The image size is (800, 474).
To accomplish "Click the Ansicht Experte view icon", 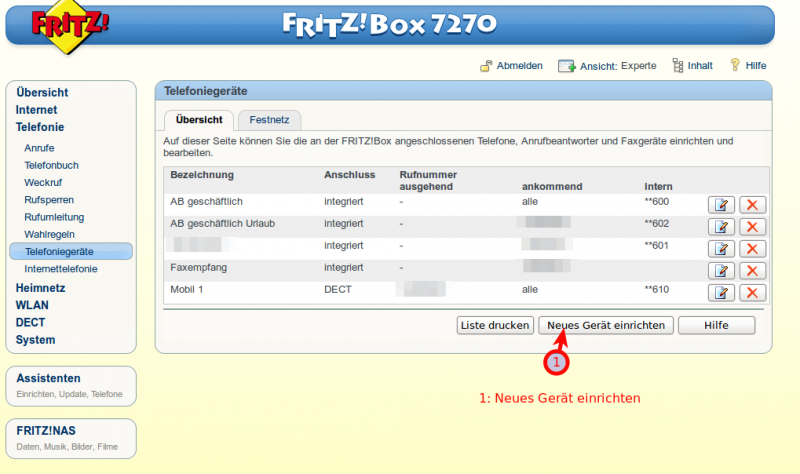I will 566,66.
